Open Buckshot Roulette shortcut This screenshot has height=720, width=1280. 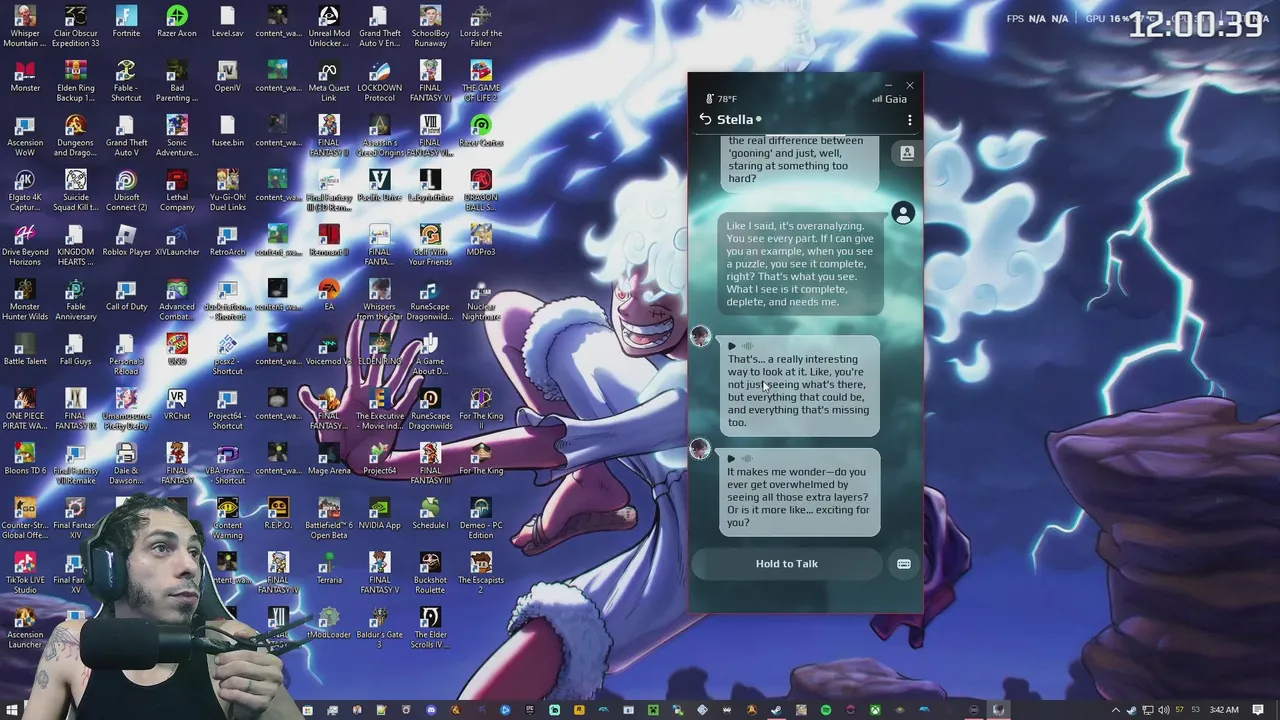tap(430, 573)
